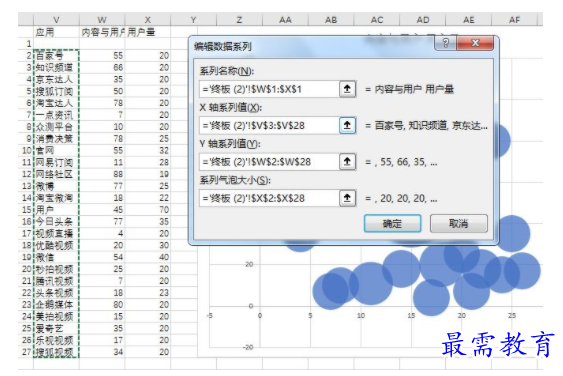Open help in the edit series dialog
Image resolution: width=563 pixels, height=376 pixels.
point(446,43)
